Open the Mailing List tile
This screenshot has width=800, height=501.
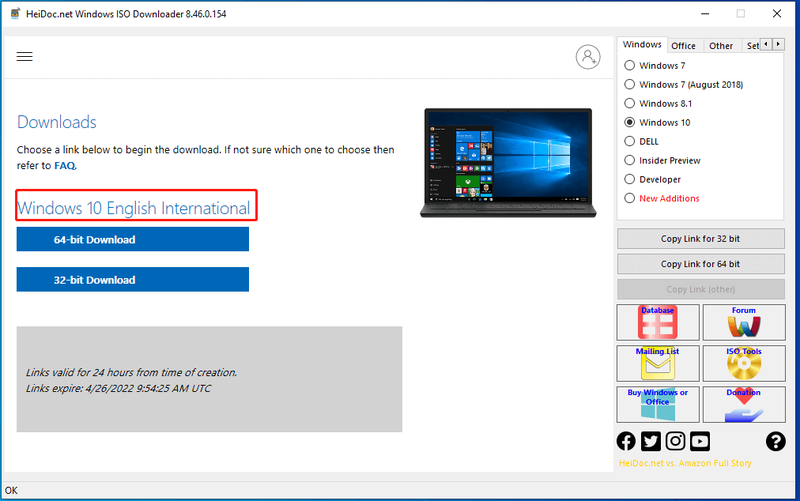(658, 363)
